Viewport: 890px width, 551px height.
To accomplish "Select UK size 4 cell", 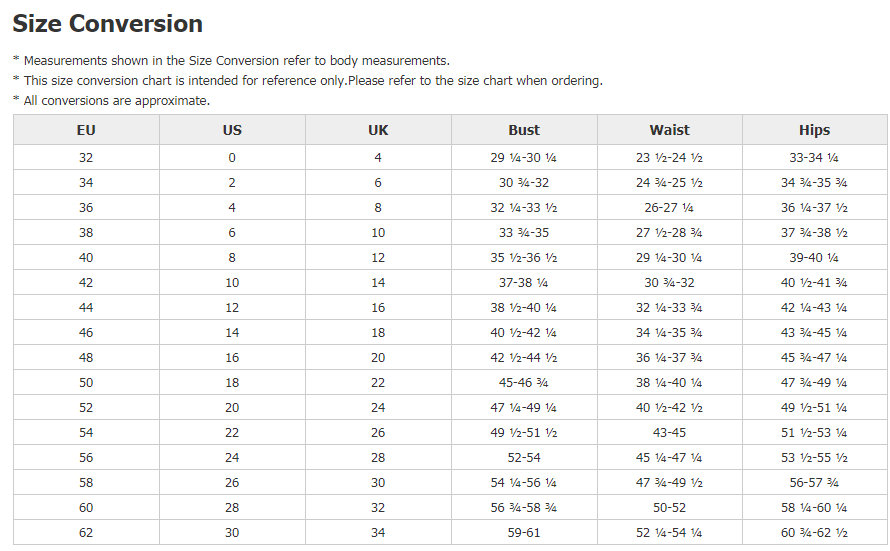I will pos(378,157).
